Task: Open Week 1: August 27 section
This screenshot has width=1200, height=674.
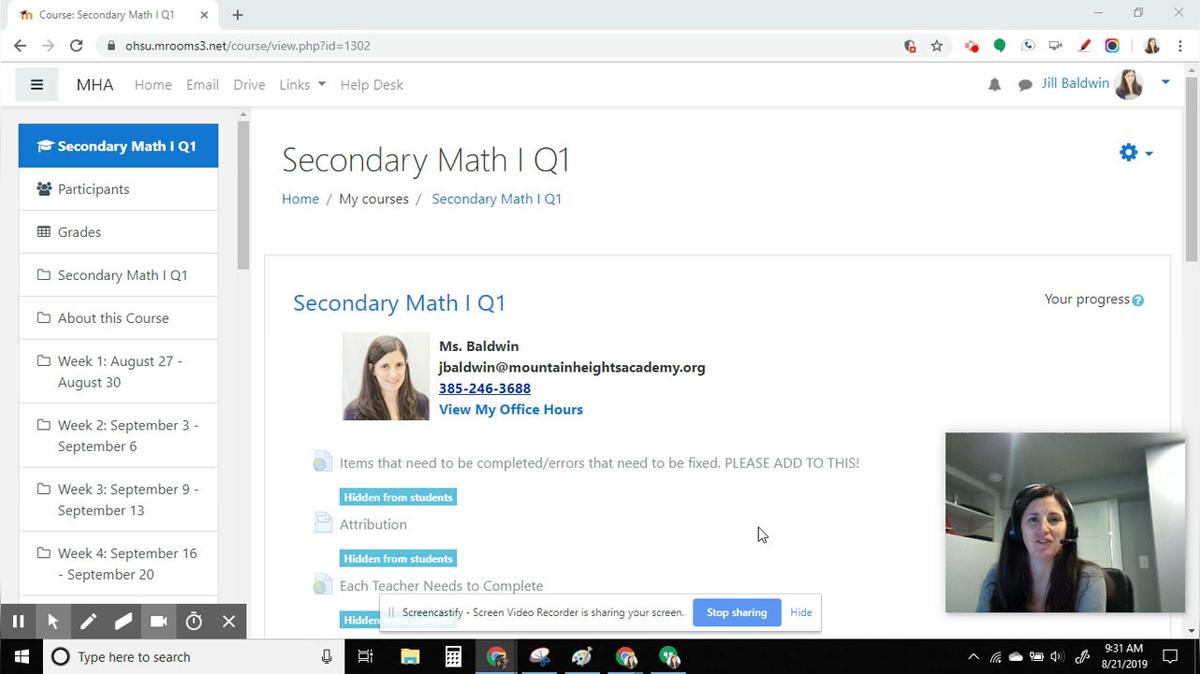Action: (x=119, y=371)
